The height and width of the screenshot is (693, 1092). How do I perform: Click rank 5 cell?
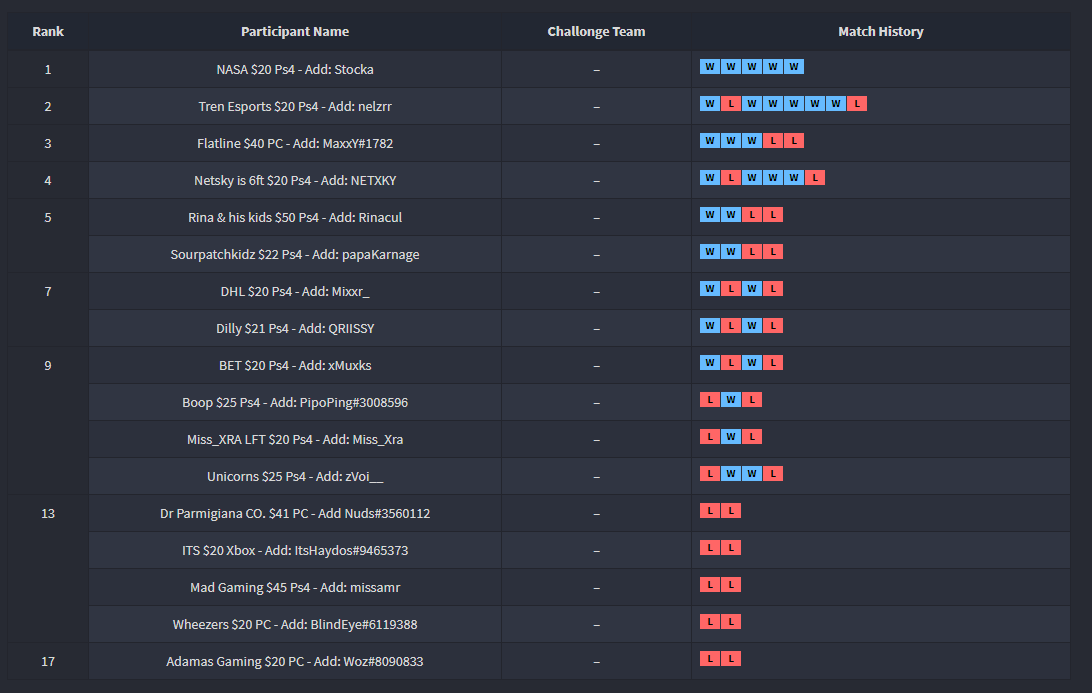[48, 235]
